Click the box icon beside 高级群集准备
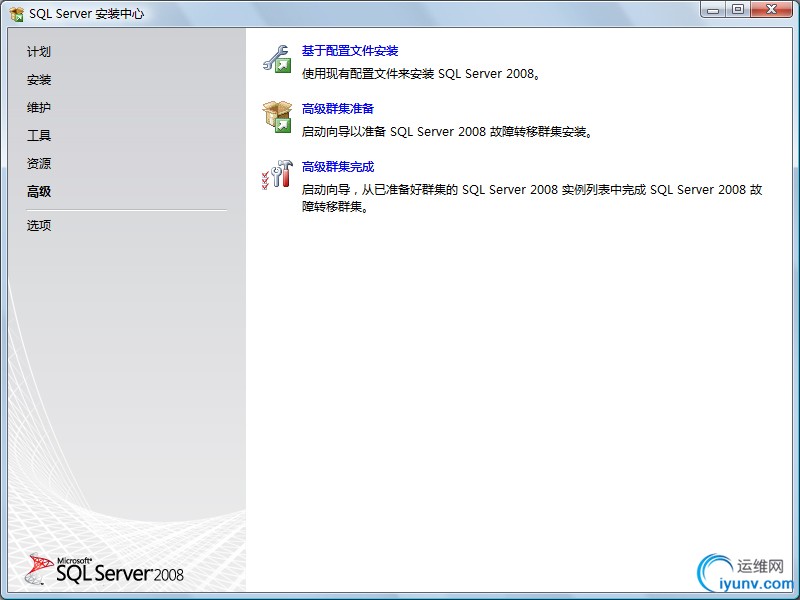This screenshot has height=600, width=800. pos(277,117)
